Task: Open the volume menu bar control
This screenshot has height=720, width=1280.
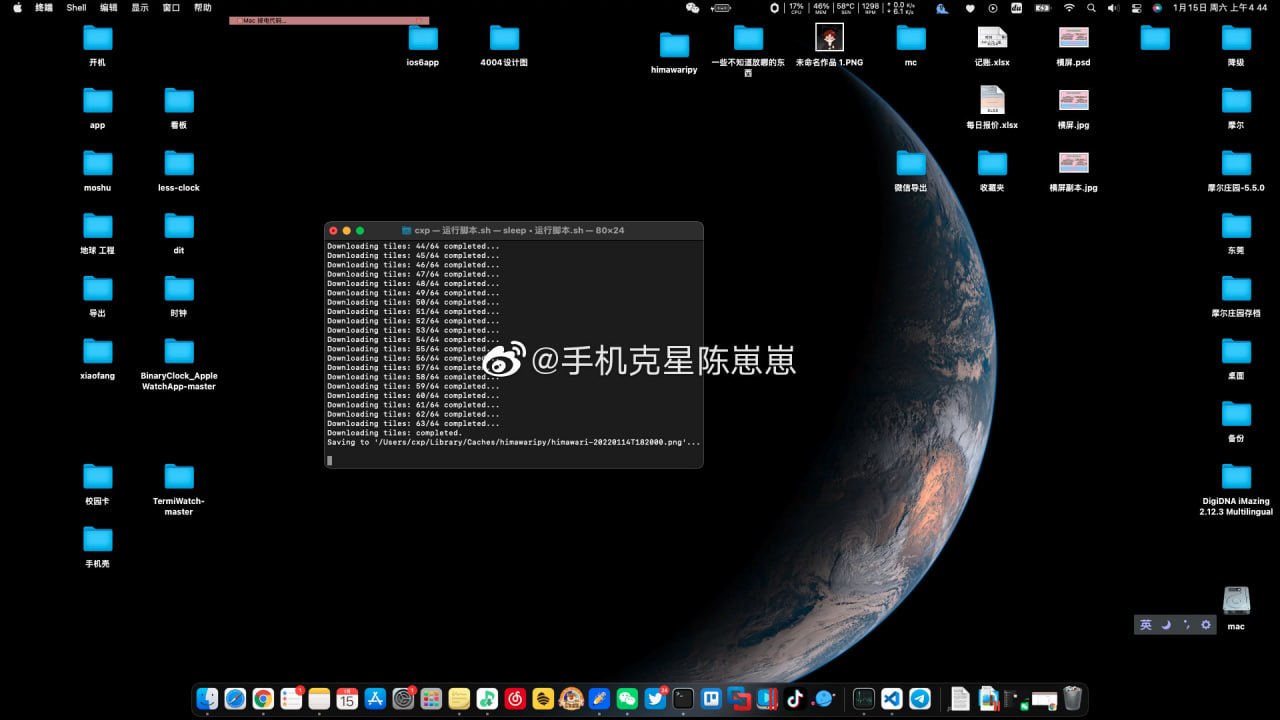Action: click(x=1113, y=7)
